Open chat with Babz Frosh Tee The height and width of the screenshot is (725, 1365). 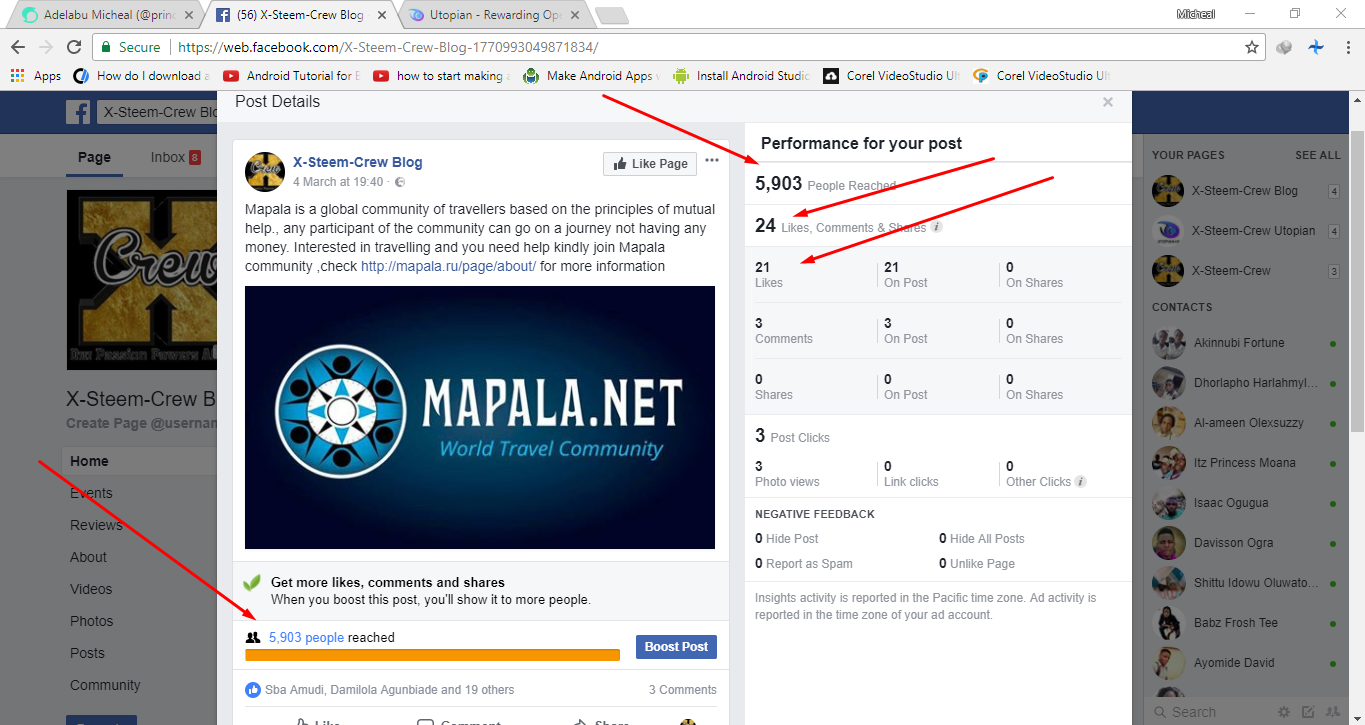1245,622
